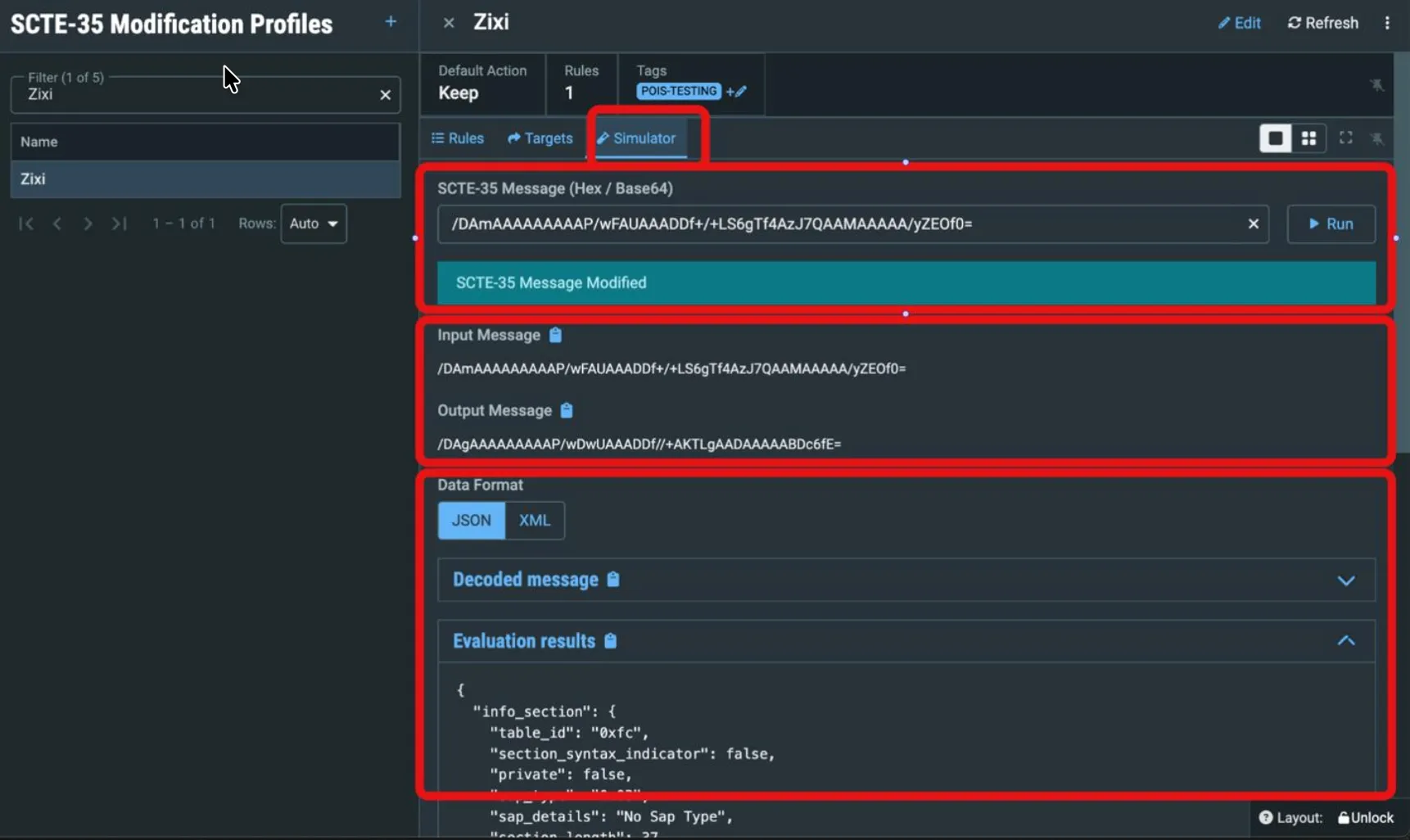Viewport: 1410px width, 840px height.
Task: Open the Targets tab
Action: [x=540, y=138]
